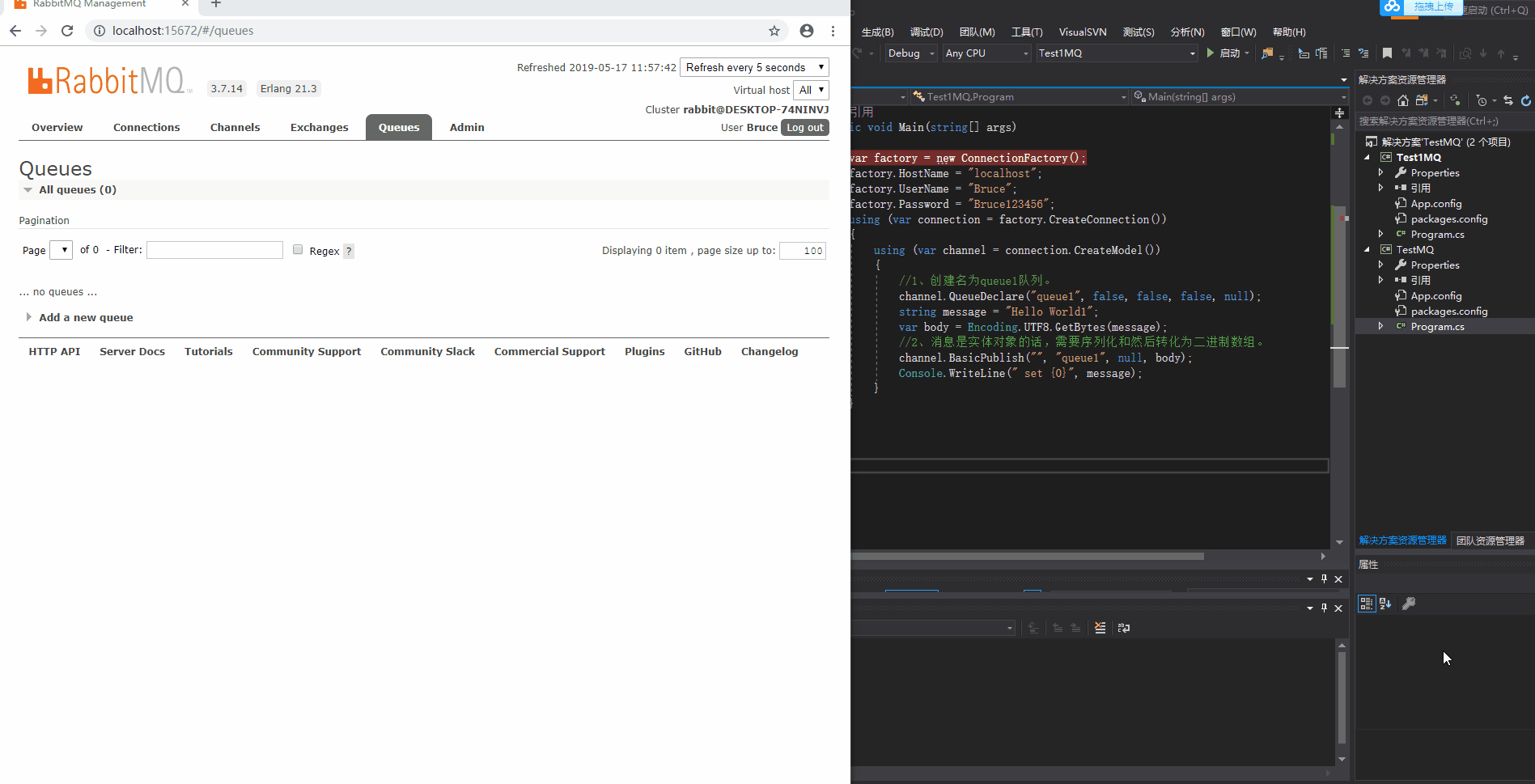Click sync with active document icon

[1507, 100]
